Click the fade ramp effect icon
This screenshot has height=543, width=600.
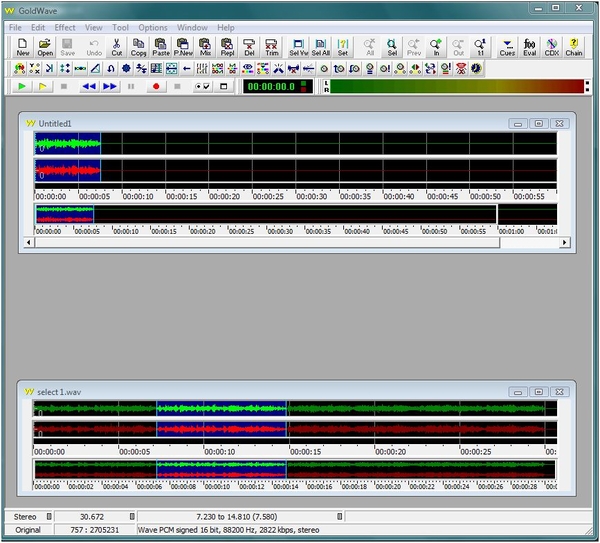[x=95, y=69]
